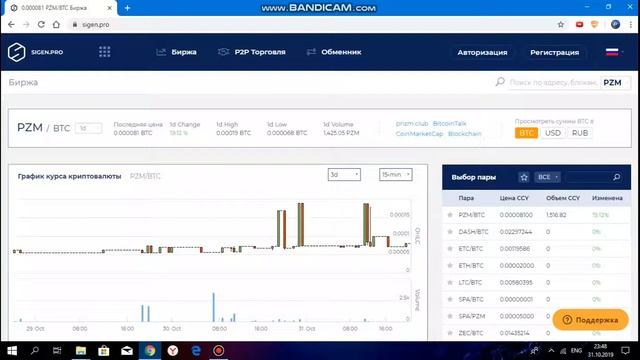Open the Bandicam recorder taskbar icon
This screenshot has width=640, height=360.
pyautogui.click(x=219, y=351)
